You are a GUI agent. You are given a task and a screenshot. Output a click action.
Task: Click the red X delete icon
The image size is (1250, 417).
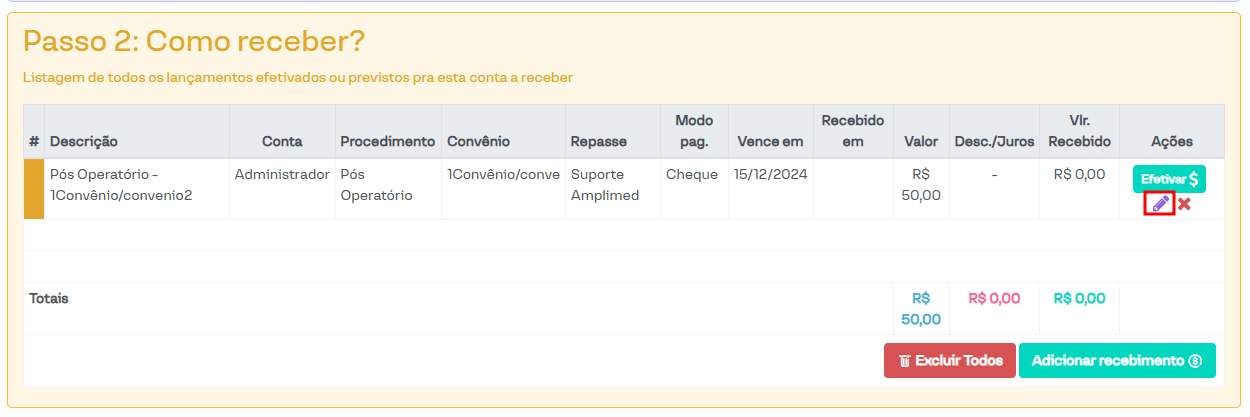pos(1184,204)
